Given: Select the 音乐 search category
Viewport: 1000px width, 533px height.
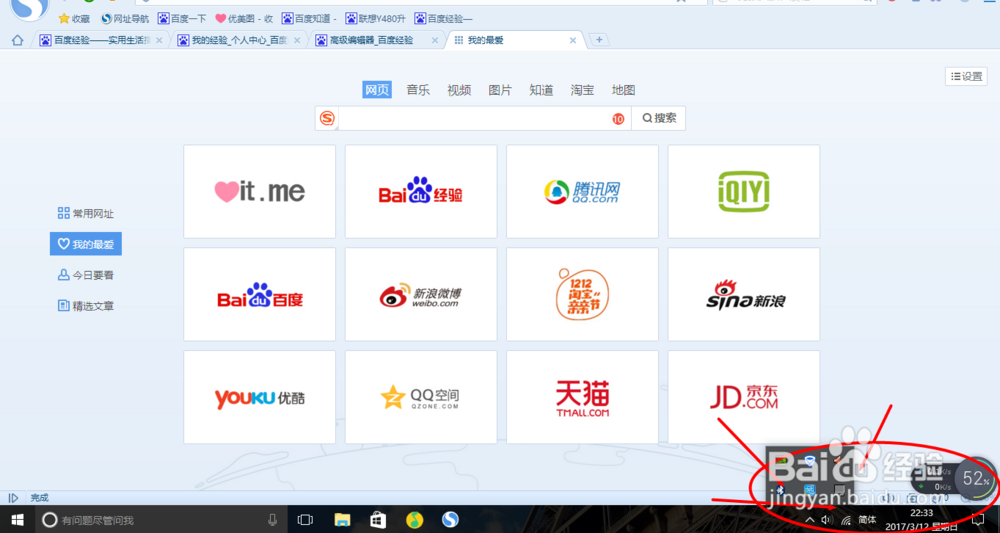Looking at the screenshot, I should pos(418,90).
